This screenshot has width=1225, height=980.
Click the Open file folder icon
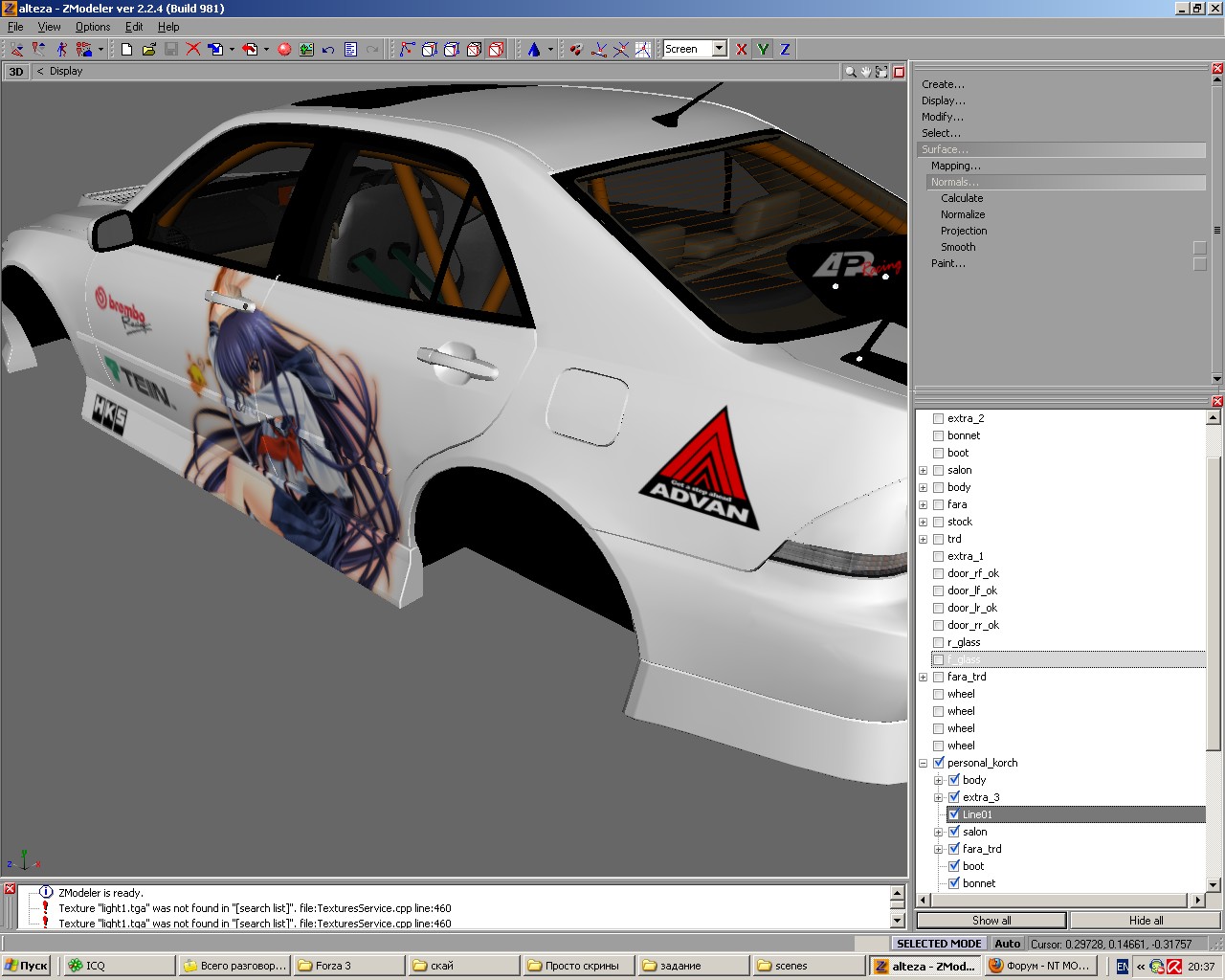point(149,49)
